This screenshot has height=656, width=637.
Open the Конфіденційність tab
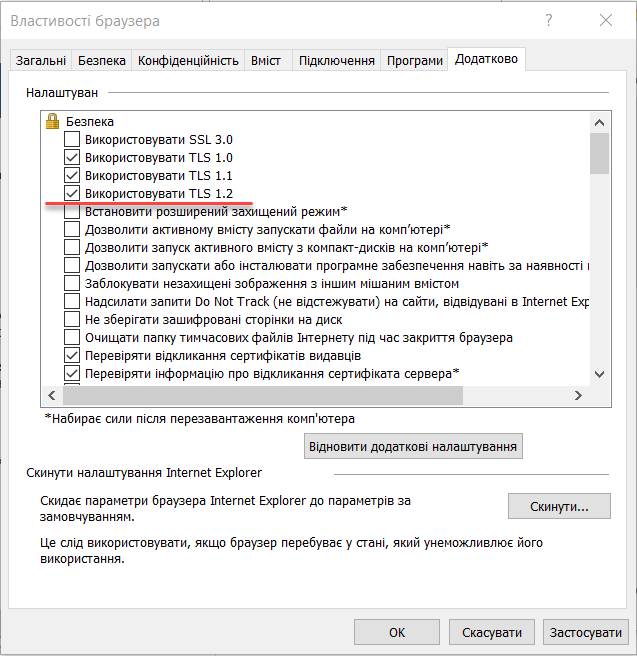(188, 61)
